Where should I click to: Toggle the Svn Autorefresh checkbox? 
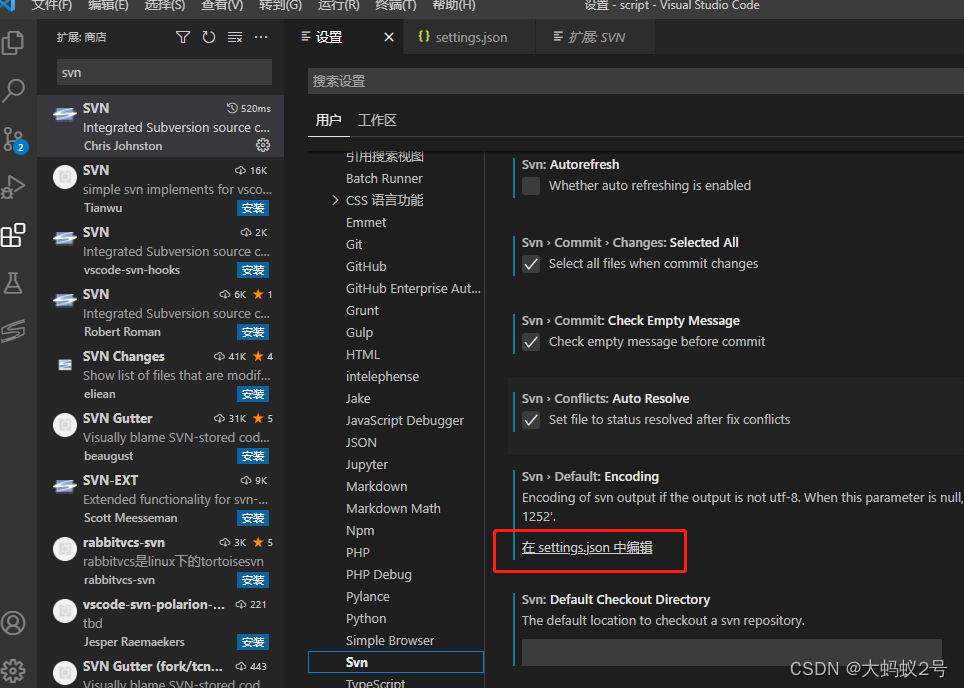point(531,186)
